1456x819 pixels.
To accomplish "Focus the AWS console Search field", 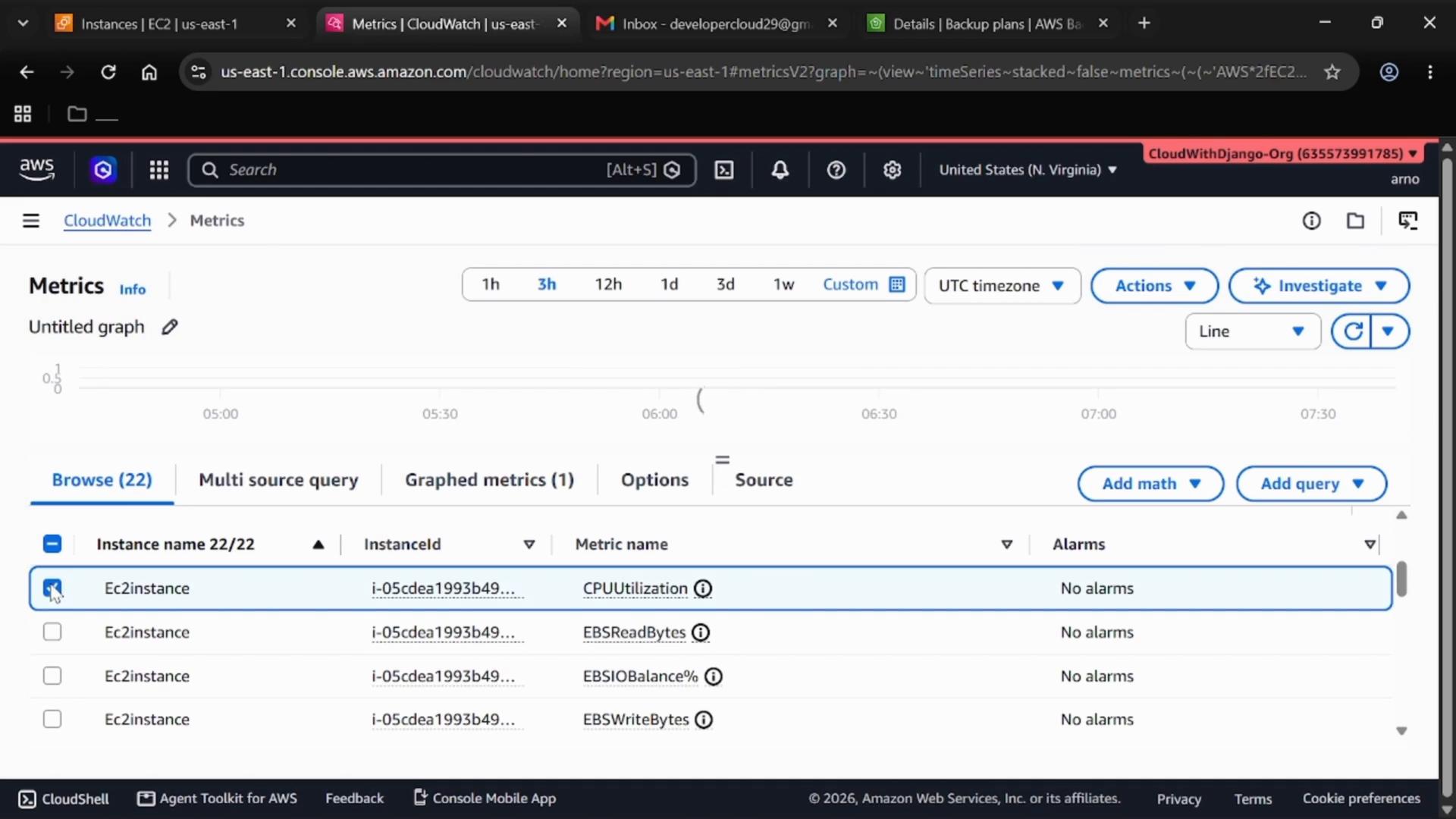I will coord(441,170).
